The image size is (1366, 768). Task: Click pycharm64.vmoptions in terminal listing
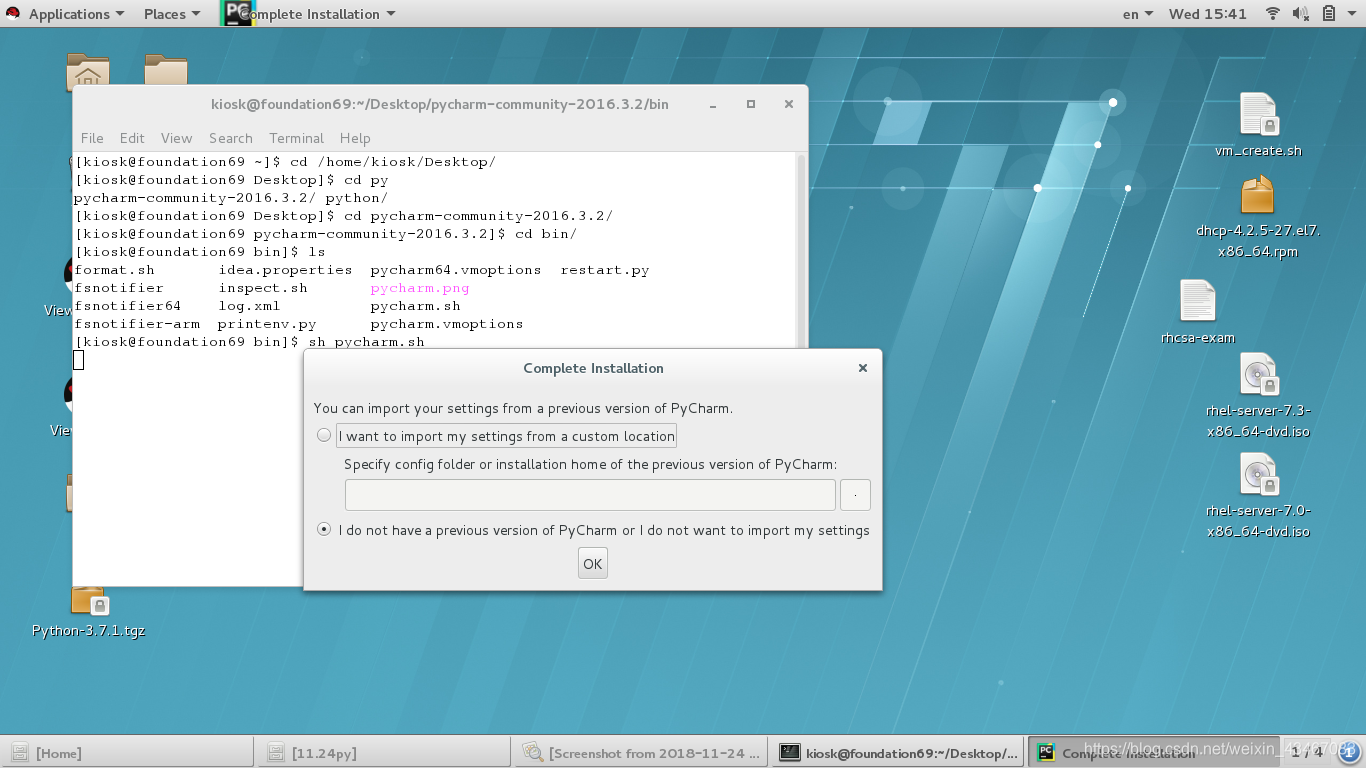click(455, 270)
